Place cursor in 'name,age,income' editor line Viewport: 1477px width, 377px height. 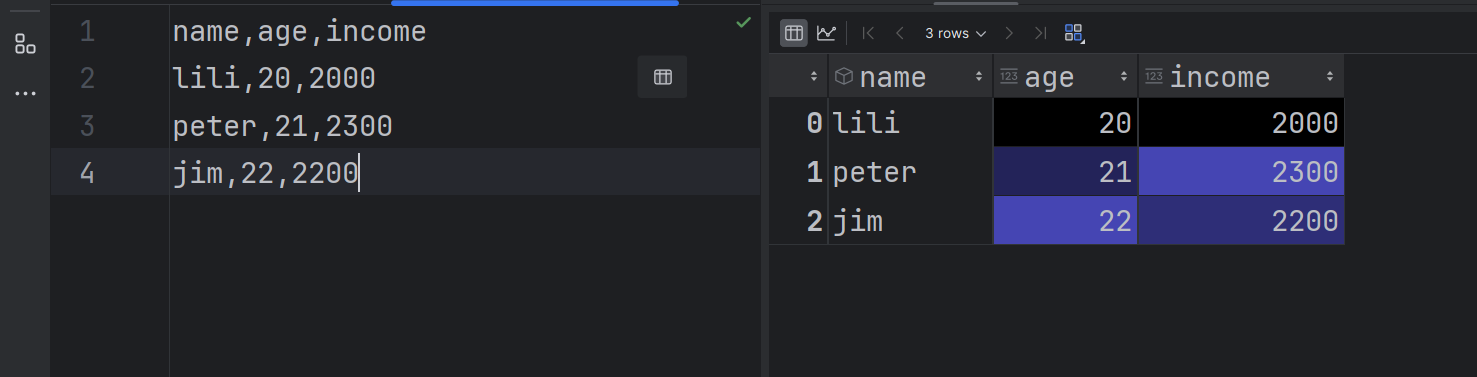pos(299,32)
